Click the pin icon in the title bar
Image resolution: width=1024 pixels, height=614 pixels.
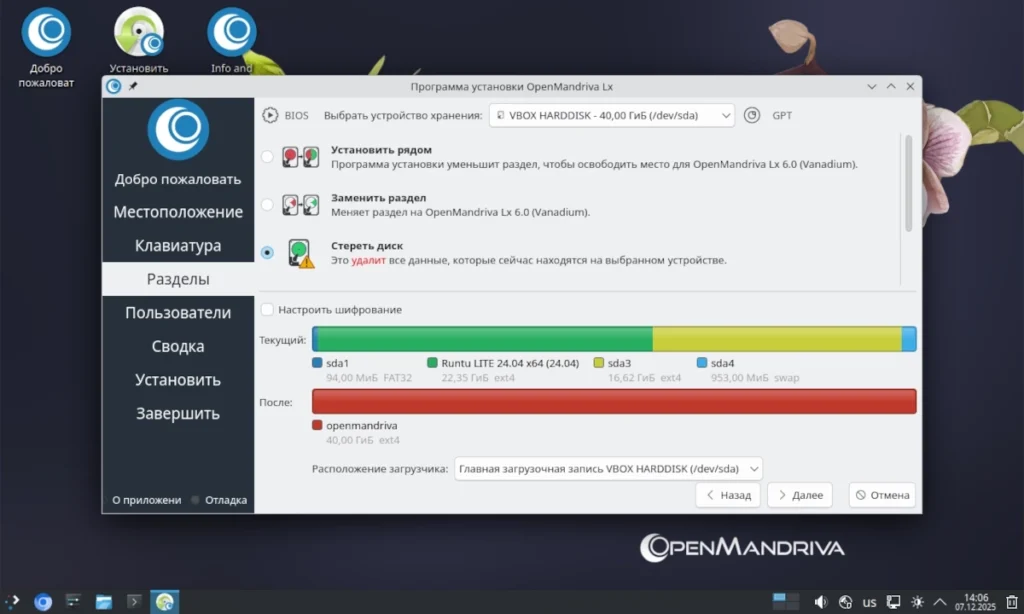pyautogui.click(x=133, y=86)
